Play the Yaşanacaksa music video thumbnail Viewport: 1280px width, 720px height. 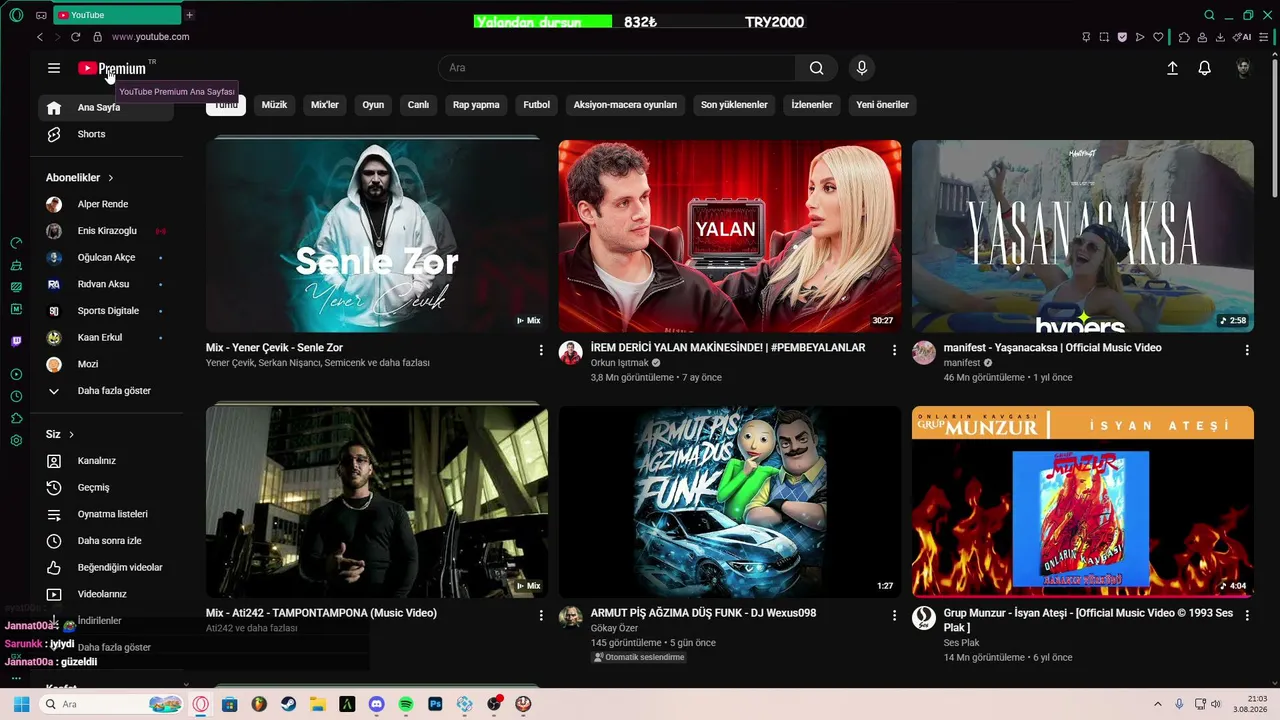click(1083, 236)
